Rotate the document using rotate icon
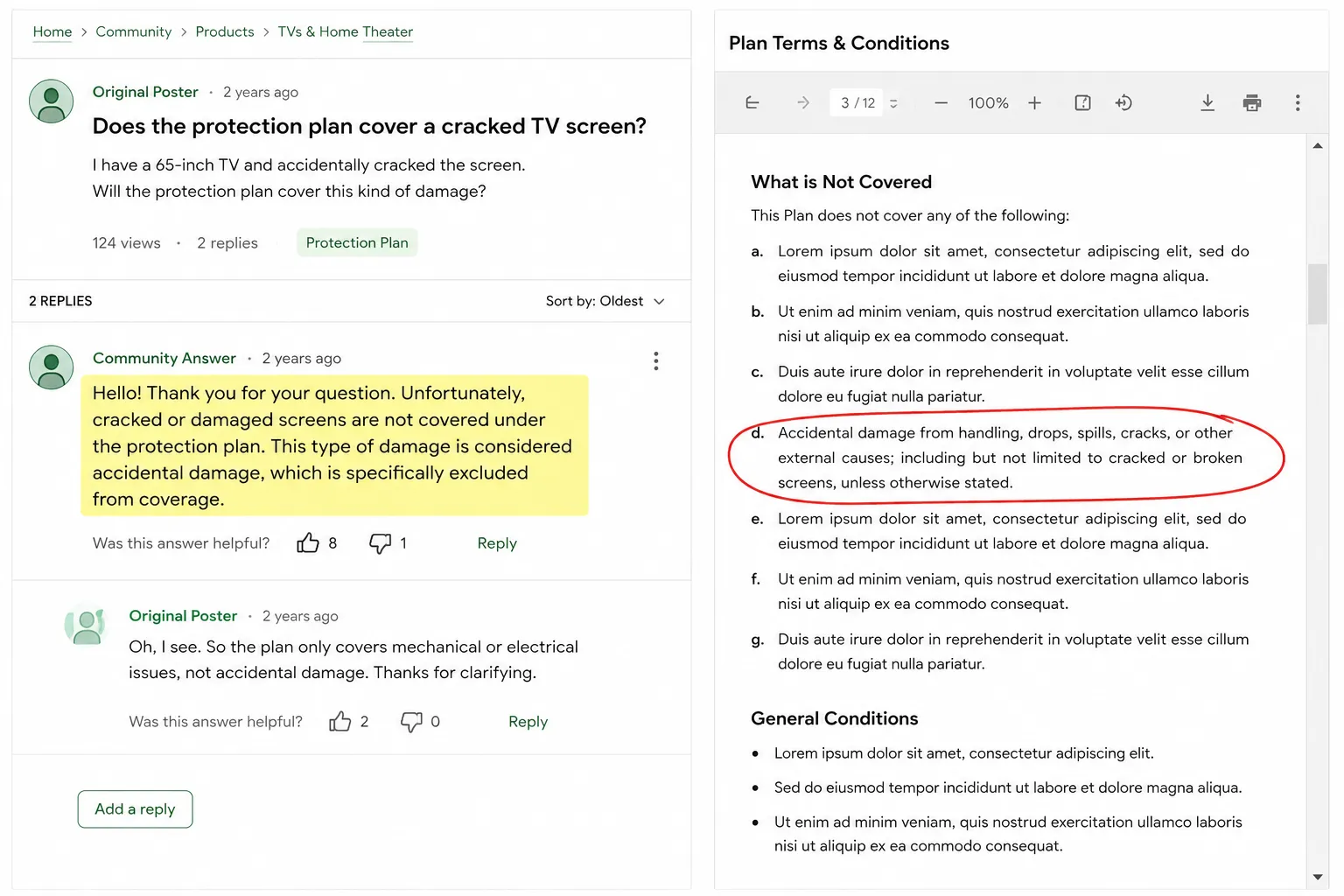 point(1123,103)
